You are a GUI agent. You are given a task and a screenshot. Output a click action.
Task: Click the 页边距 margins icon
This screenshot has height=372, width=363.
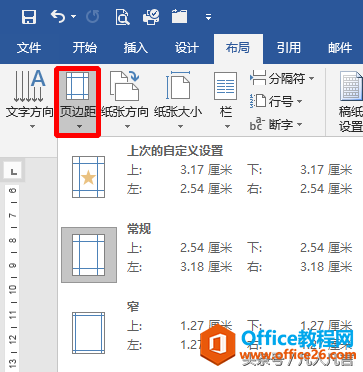click(78, 86)
